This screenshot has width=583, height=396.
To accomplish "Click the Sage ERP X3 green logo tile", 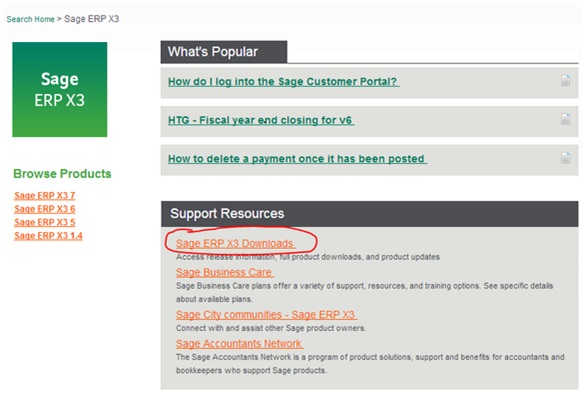I will pos(60,89).
